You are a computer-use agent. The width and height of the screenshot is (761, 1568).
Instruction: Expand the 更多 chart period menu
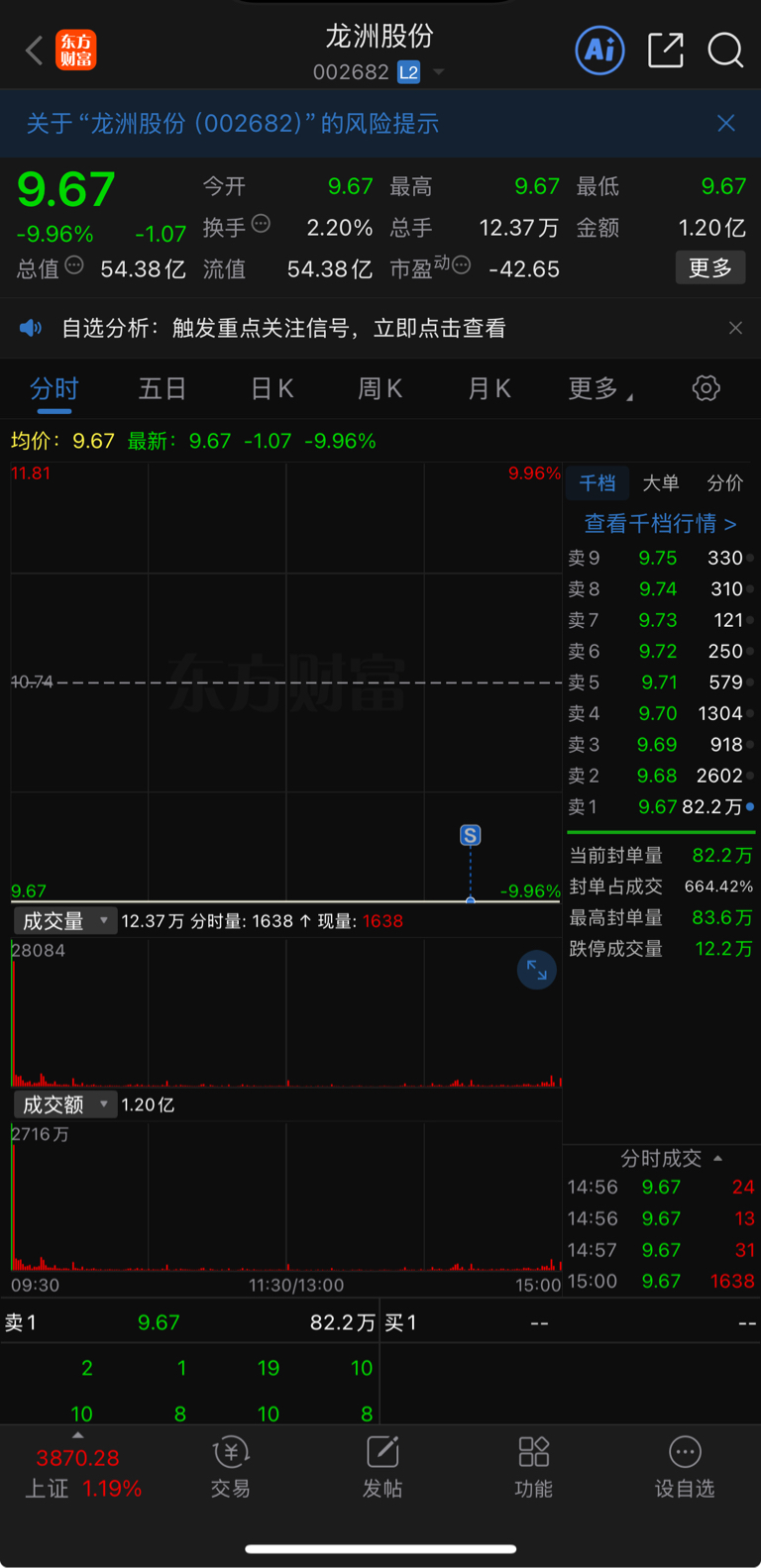tap(599, 388)
